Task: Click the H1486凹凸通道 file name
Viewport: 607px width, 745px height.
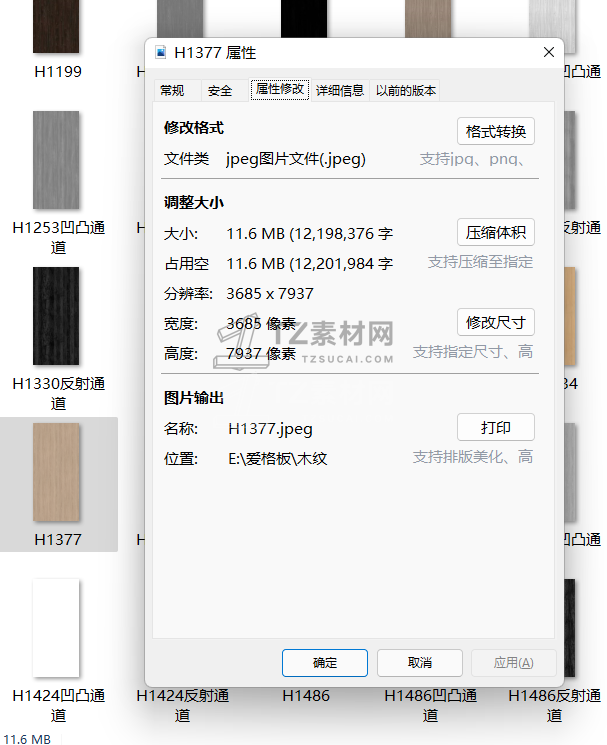Action: (x=430, y=706)
